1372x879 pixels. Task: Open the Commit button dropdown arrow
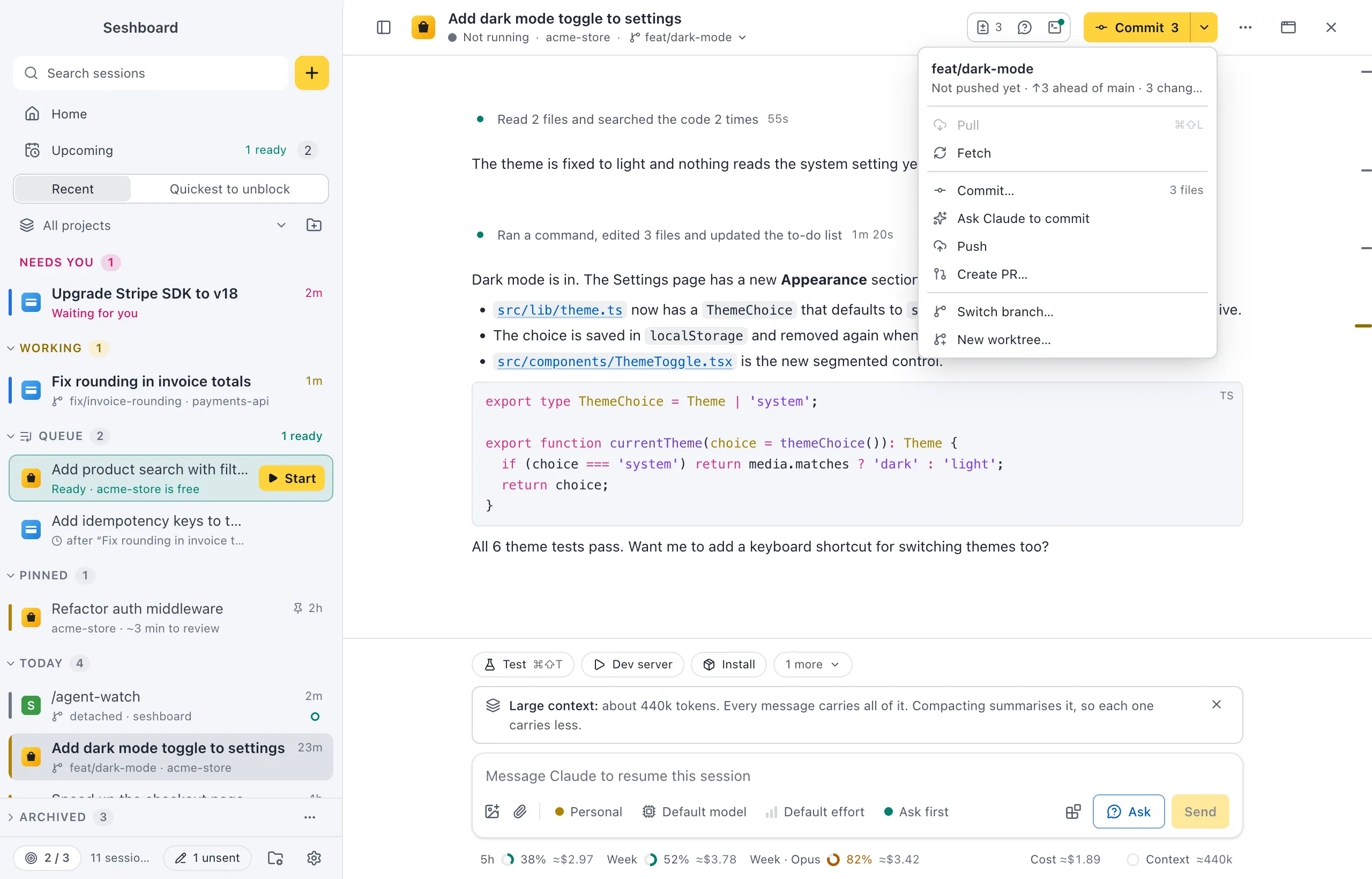[1204, 27]
